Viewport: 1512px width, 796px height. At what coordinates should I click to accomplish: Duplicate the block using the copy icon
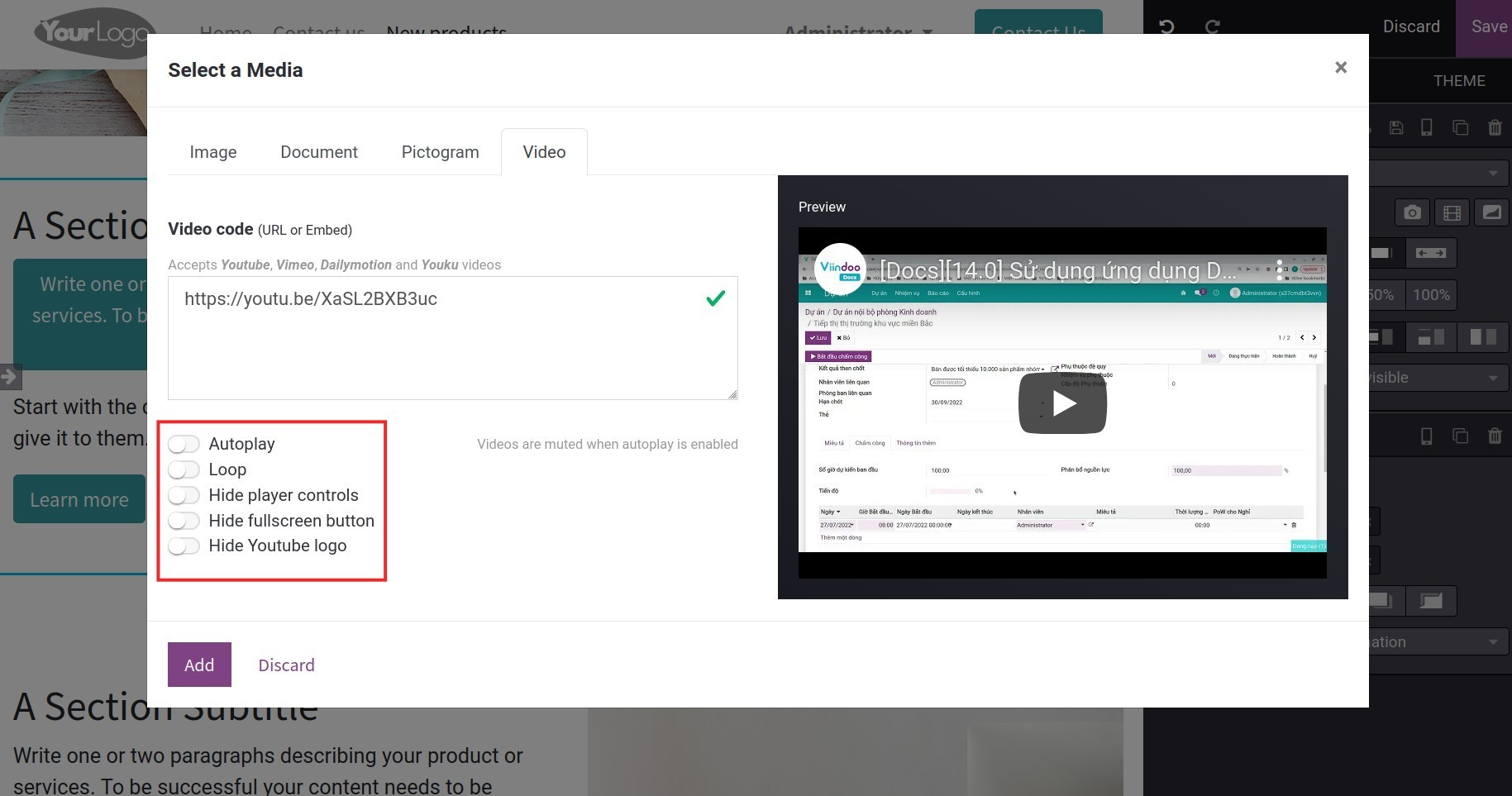click(x=1460, y=127)
